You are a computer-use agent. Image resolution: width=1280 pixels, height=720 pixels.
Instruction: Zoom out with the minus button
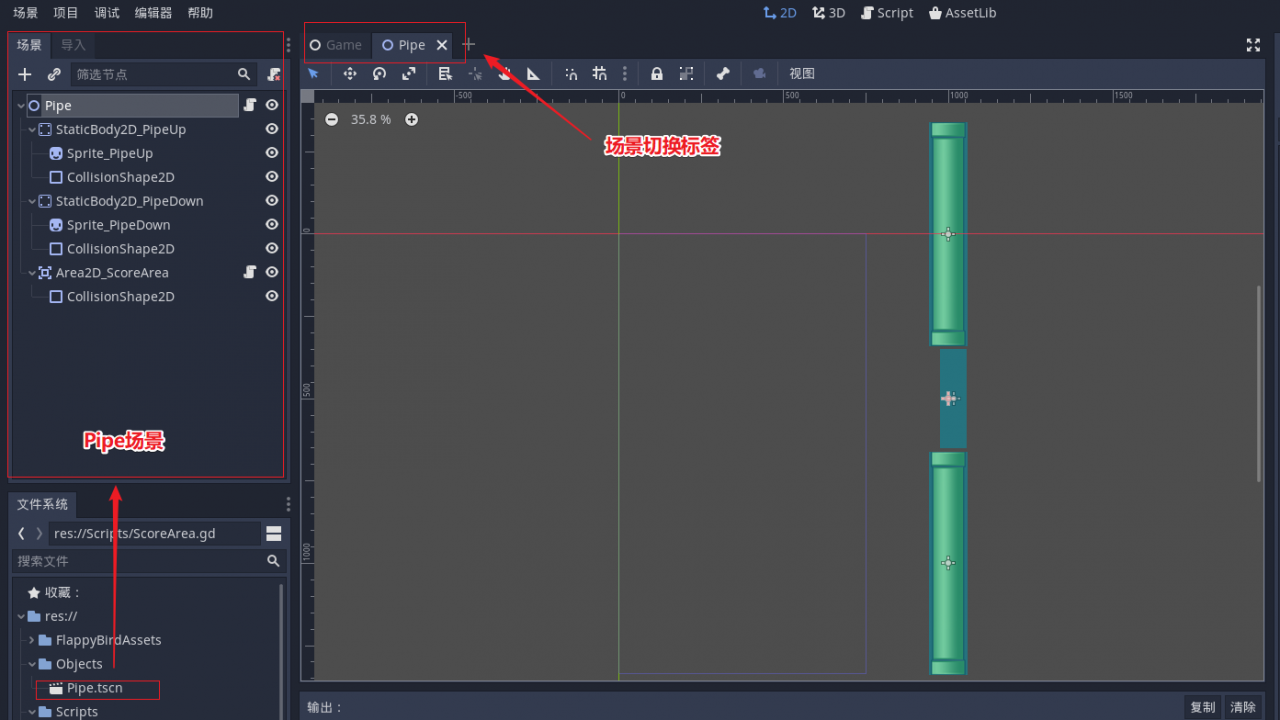332,119
